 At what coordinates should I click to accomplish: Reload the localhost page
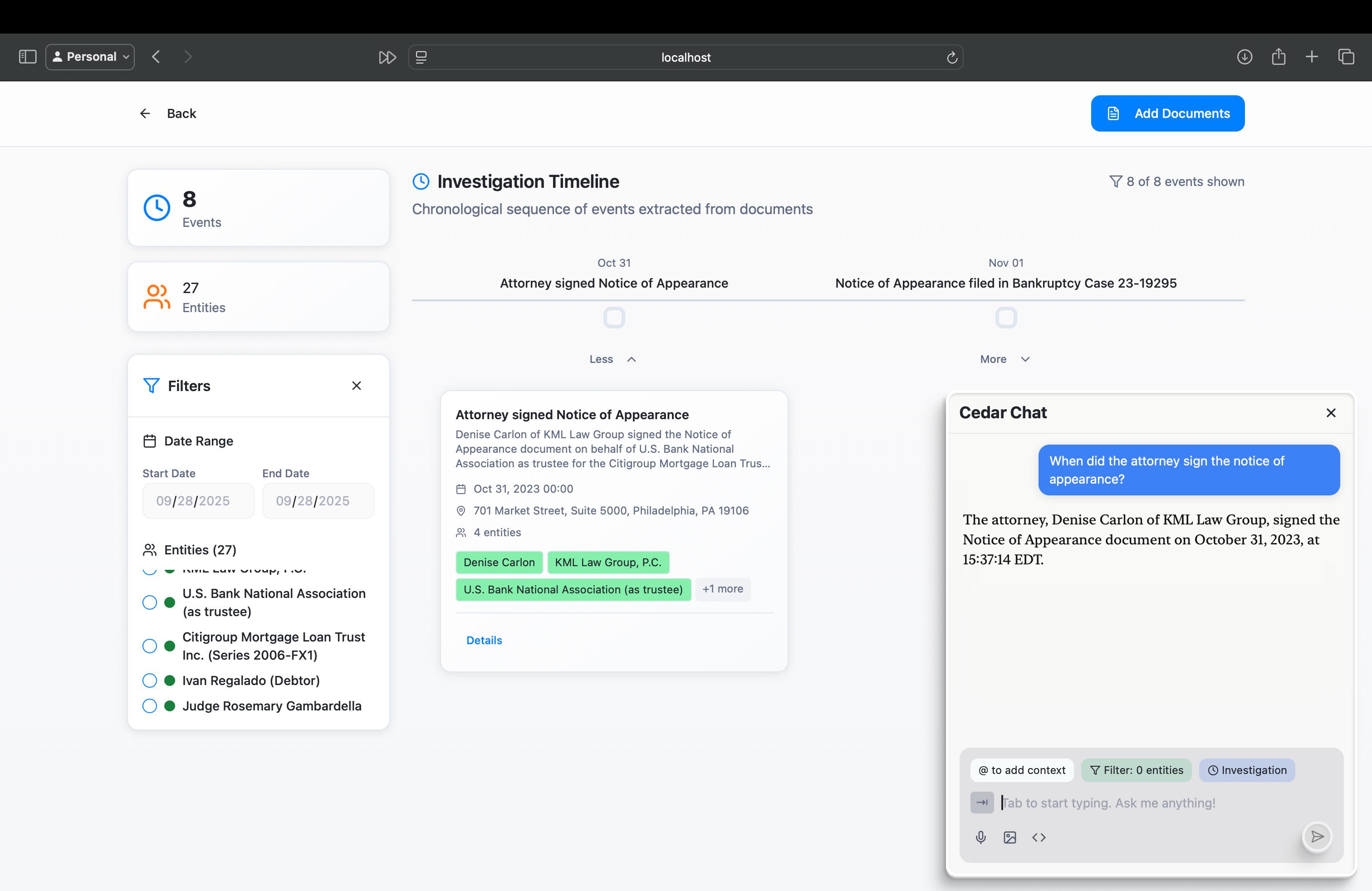coord(952,57)
